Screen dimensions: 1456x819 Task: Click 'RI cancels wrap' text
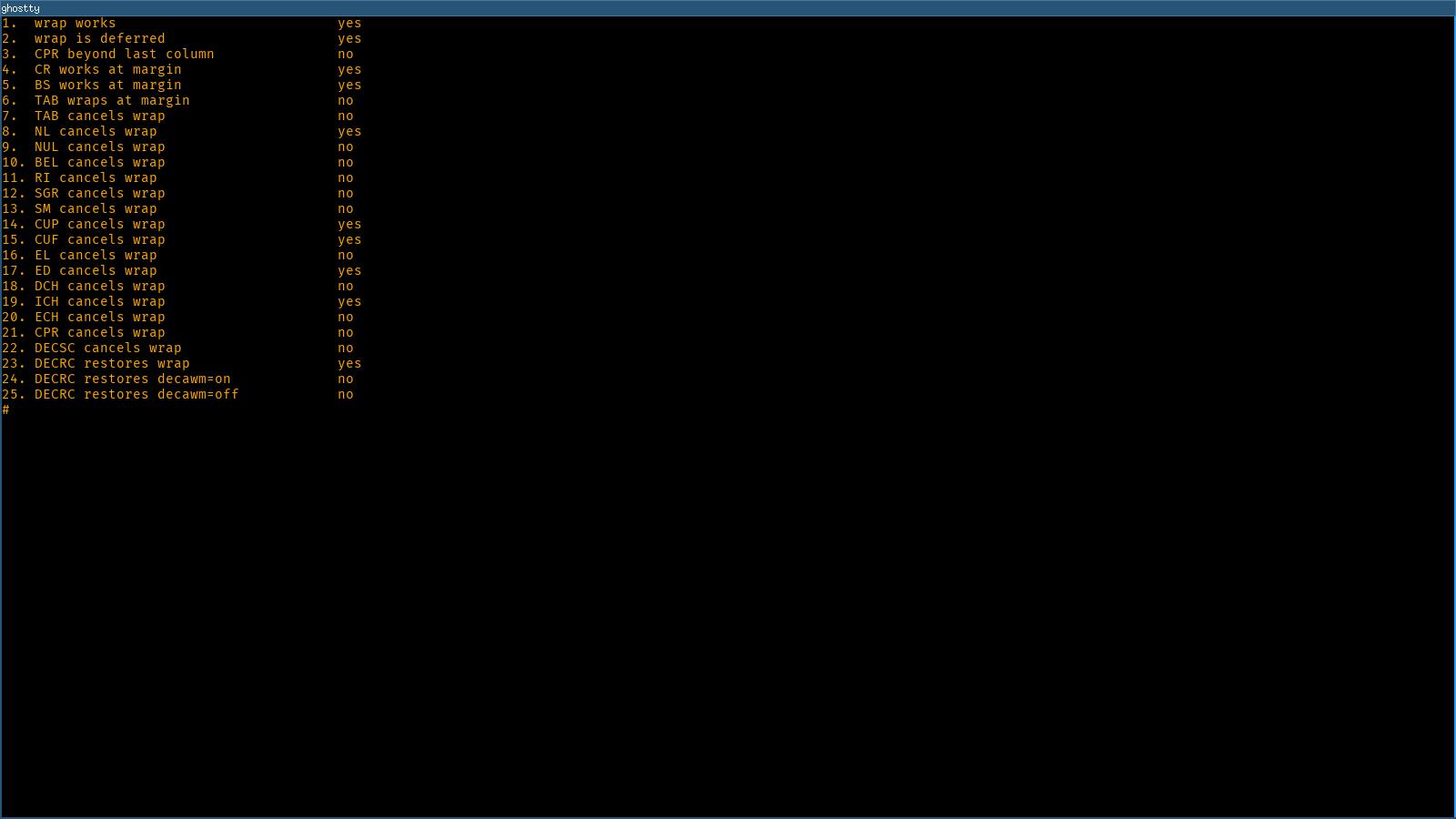(x=96, y=178)
